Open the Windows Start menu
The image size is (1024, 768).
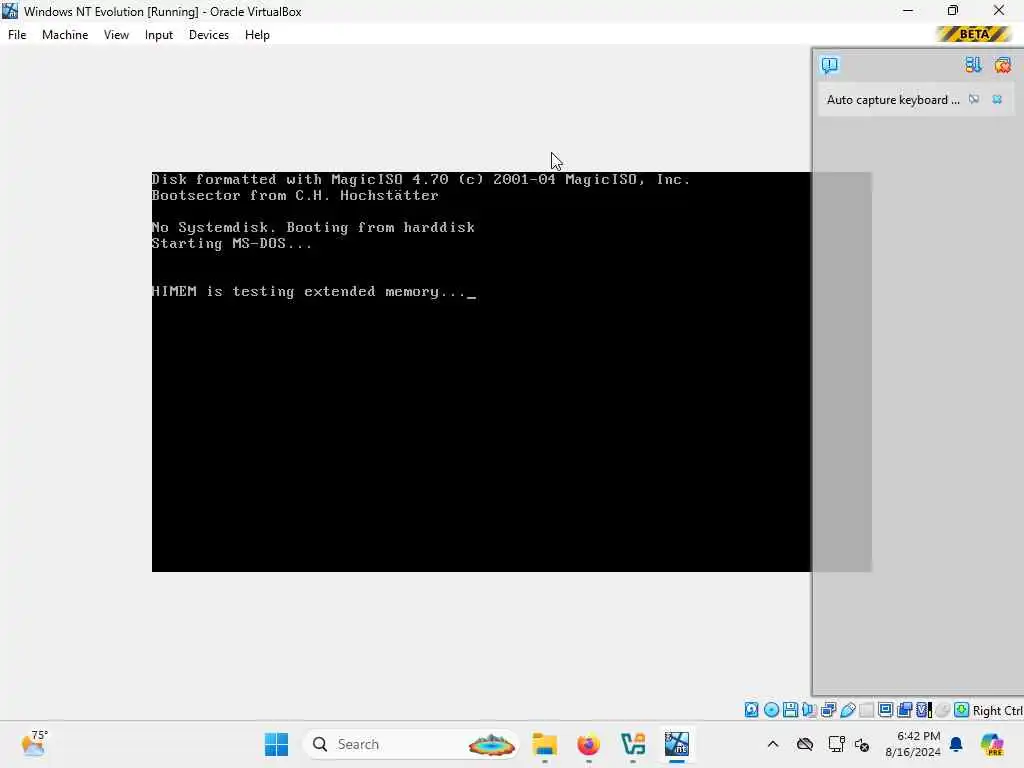point(276,744)
